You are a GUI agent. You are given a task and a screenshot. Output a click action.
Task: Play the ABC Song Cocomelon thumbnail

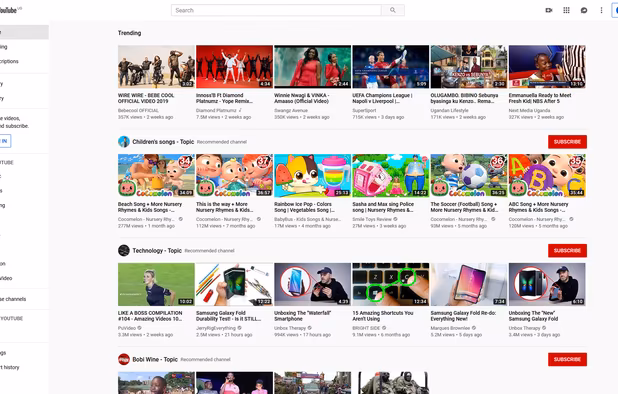click(547, 175)
